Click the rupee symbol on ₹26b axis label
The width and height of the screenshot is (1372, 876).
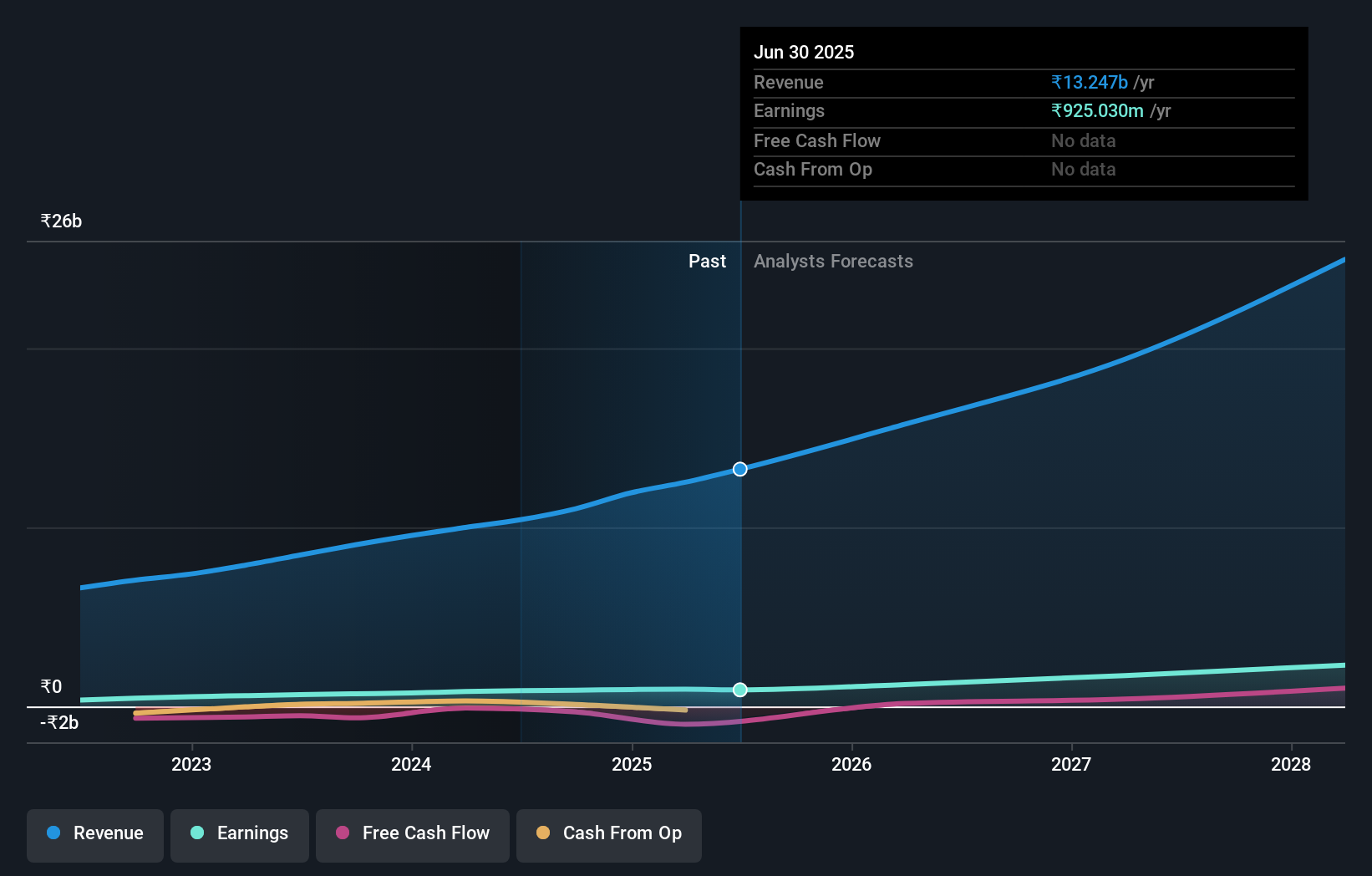coord(45,221)
